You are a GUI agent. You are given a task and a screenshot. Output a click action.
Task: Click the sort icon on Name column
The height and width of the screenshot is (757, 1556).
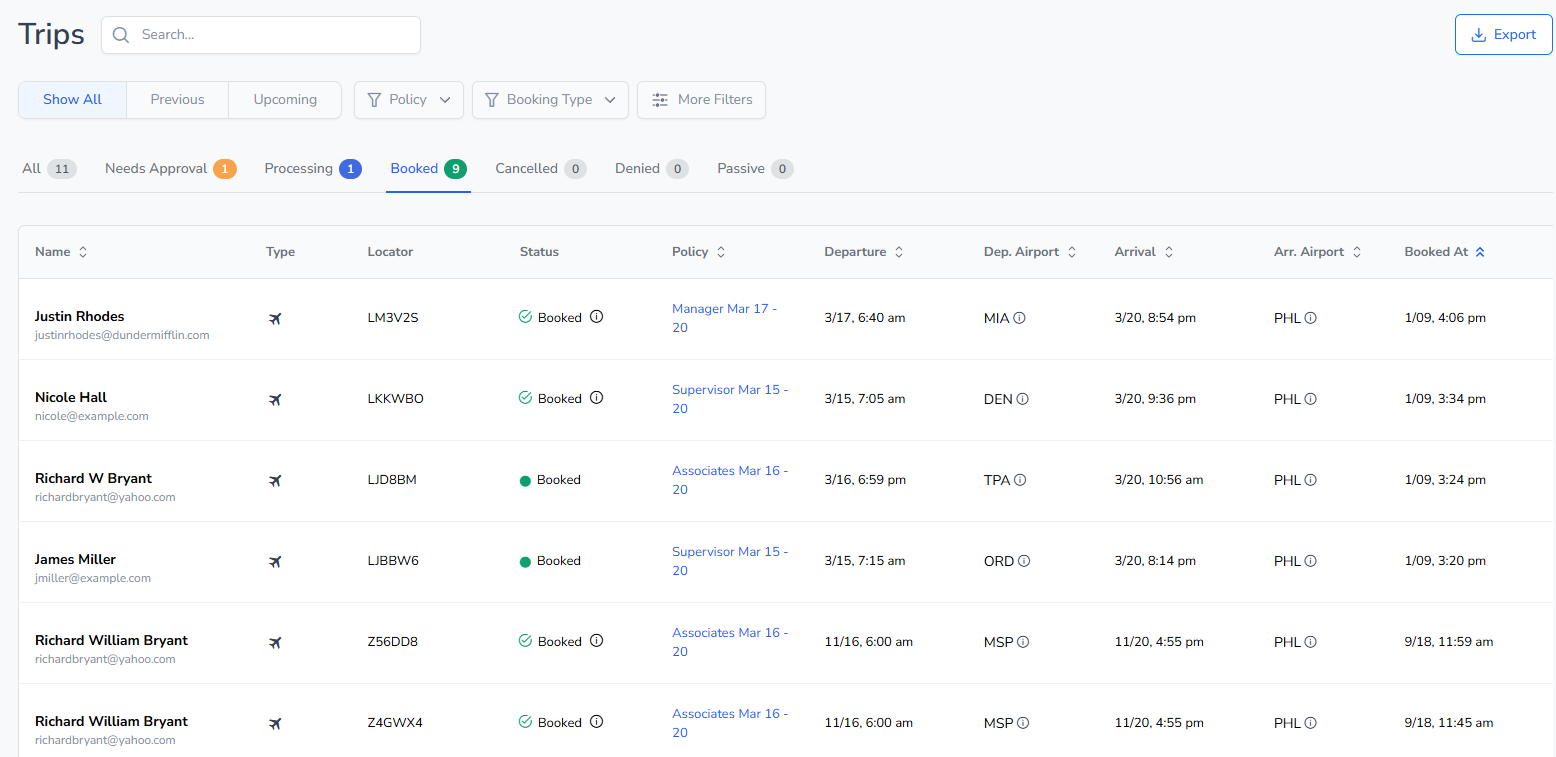pos(83,252)
